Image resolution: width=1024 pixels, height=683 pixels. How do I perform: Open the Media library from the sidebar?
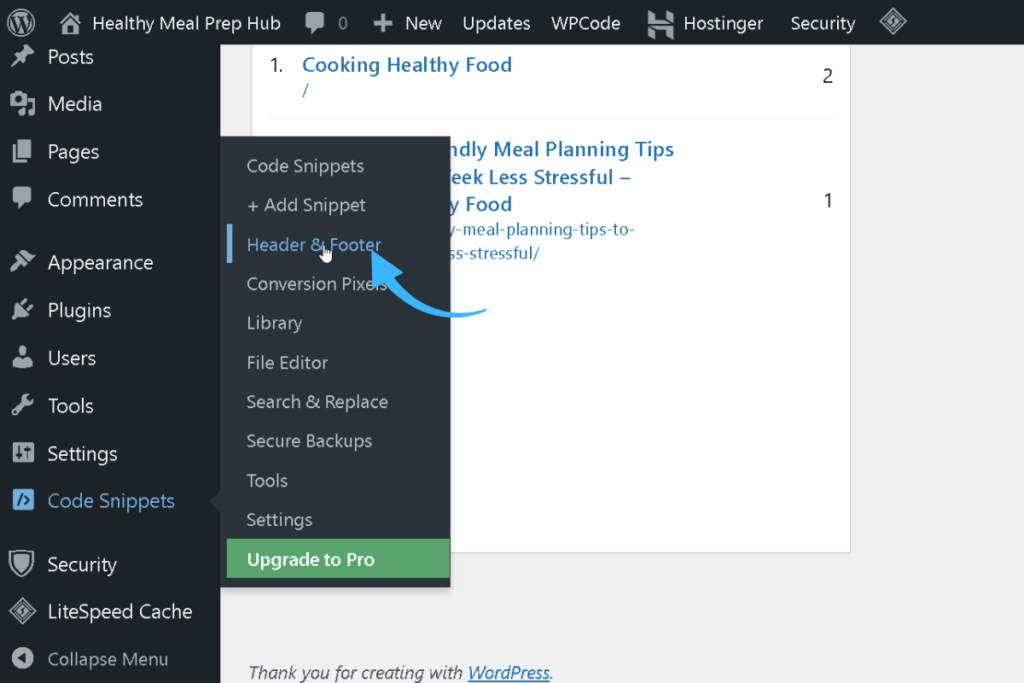pos(22,104)
